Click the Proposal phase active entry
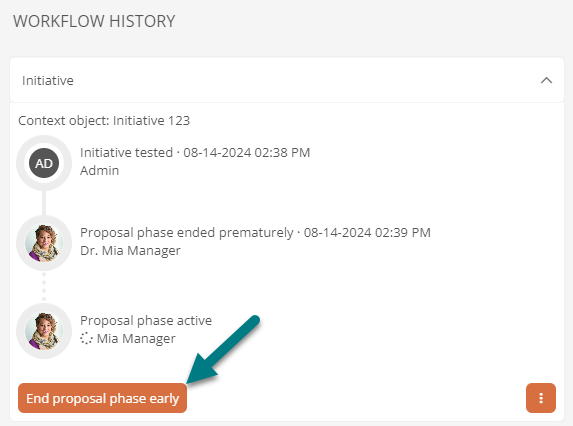The image size is (573, 426). [146, 320]
